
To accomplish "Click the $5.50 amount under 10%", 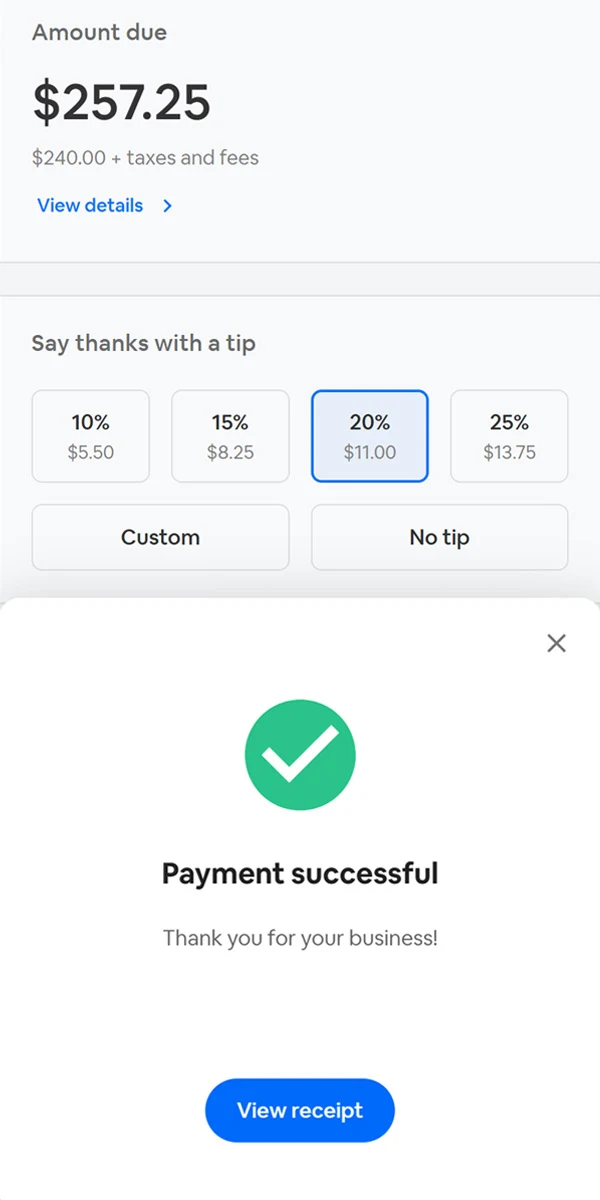I will click(x=91, y=453).
